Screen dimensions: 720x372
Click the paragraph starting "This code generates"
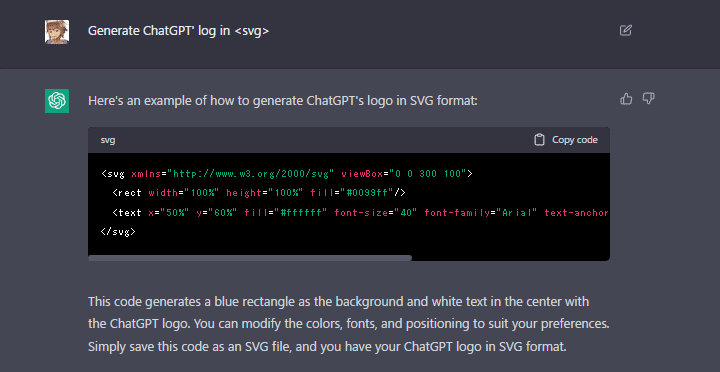point(349,324)
